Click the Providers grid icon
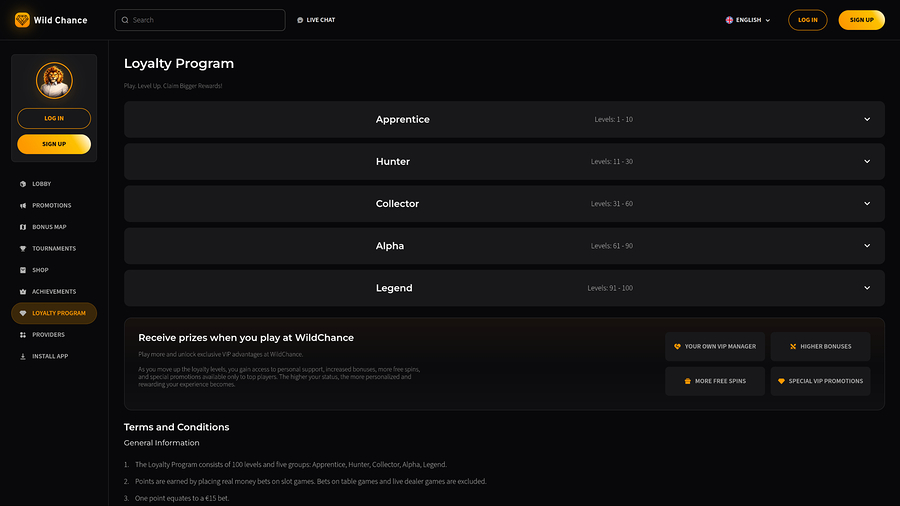 click(23, 334)
